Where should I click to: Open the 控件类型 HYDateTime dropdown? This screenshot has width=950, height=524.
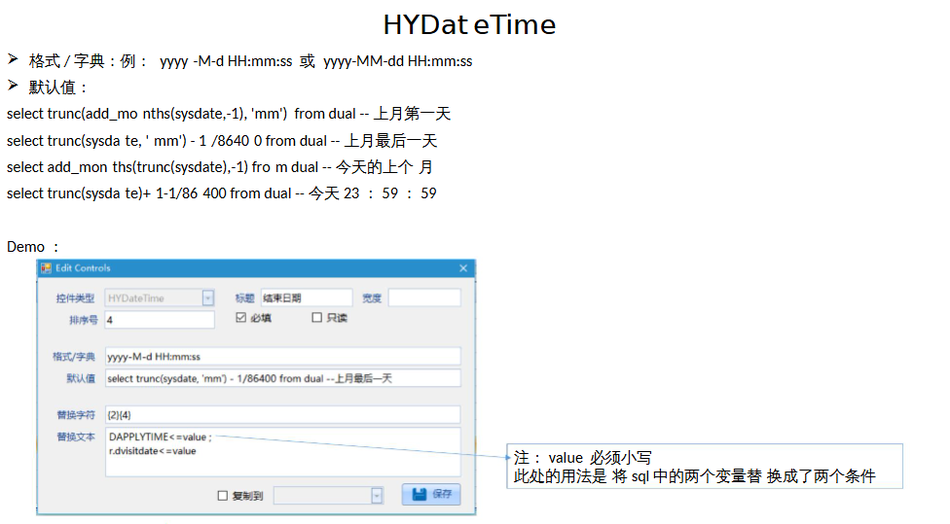pos(208,298)
